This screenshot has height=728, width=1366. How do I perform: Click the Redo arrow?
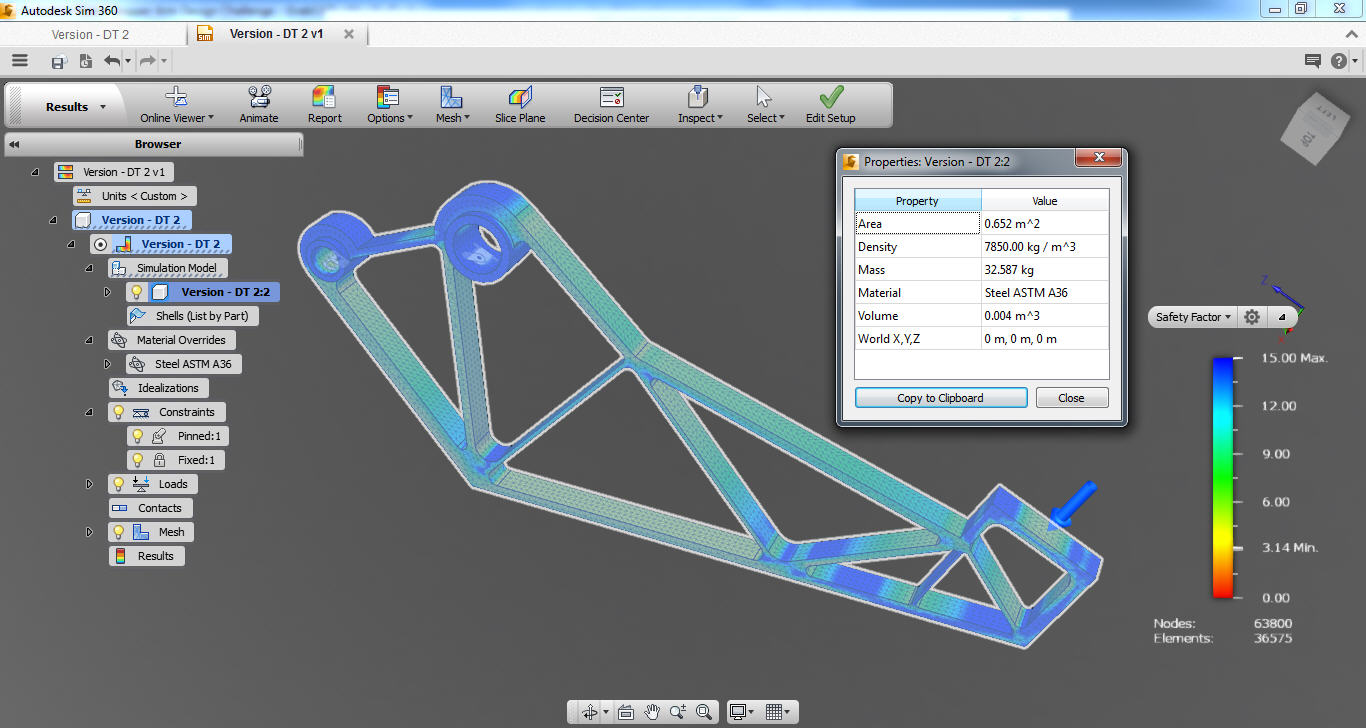(146, 61)
